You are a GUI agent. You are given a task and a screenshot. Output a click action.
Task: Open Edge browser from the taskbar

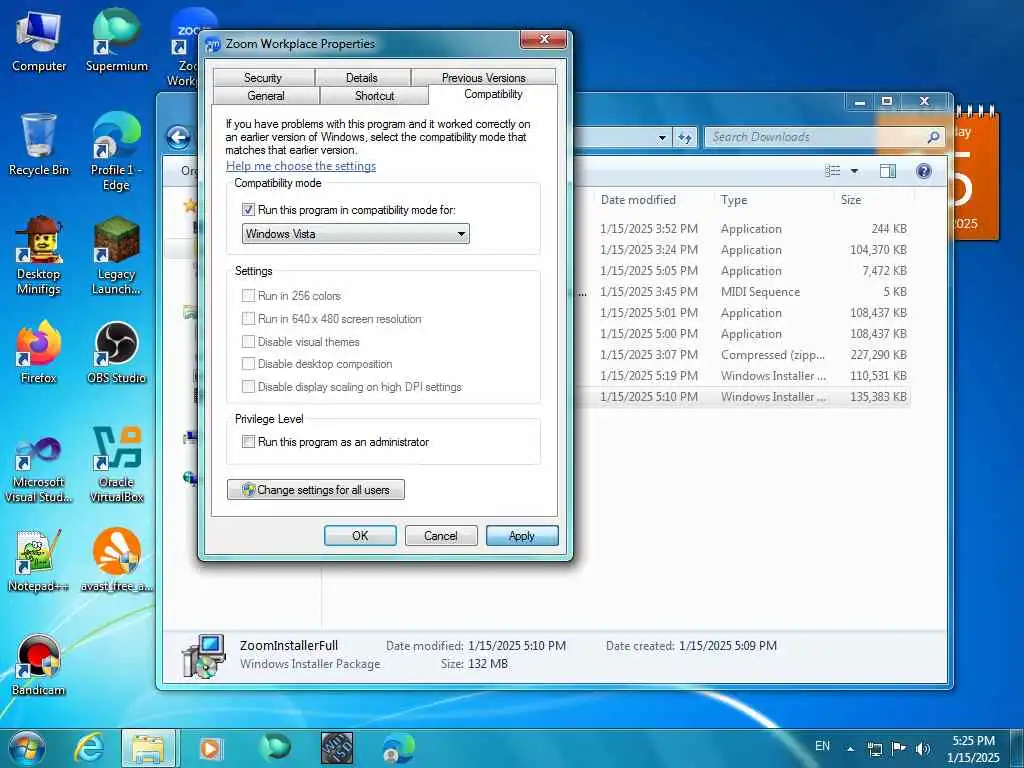[x=399, y=748]
